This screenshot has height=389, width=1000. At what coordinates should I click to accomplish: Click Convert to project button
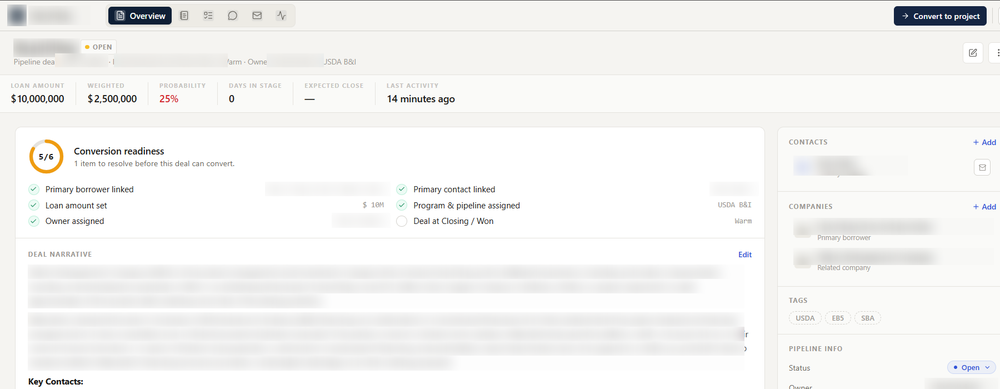point(940,16)
